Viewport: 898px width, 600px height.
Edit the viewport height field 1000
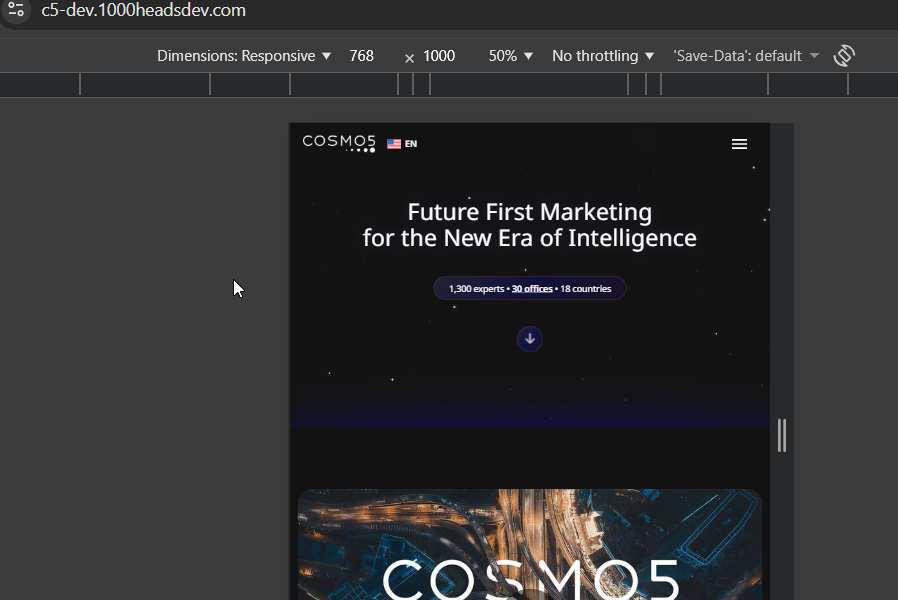[439, 56]
